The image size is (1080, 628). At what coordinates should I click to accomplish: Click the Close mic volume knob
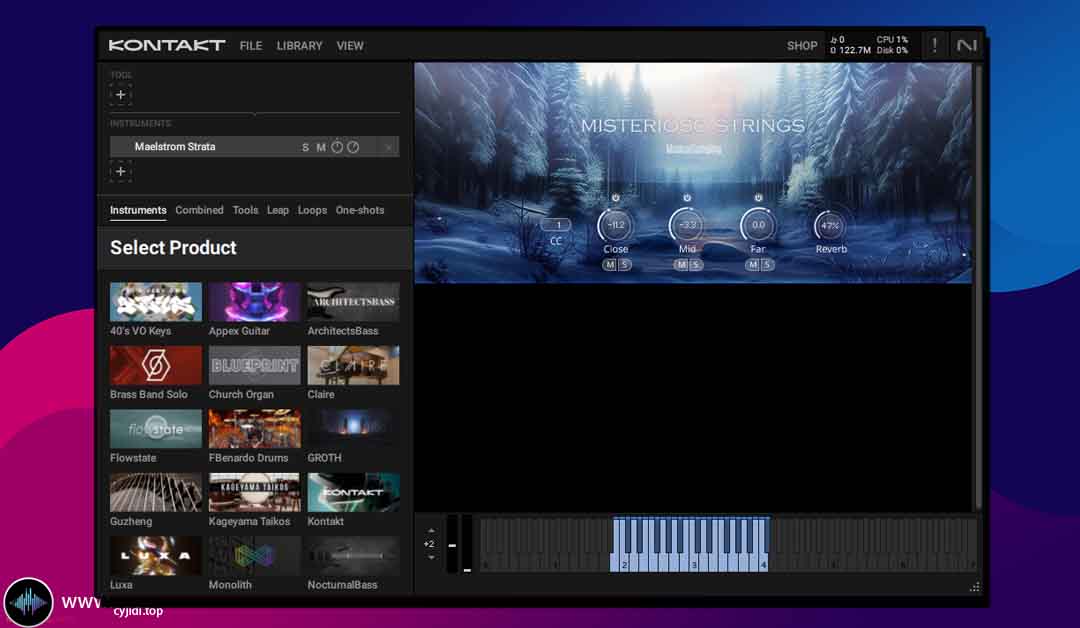[x=616, y=225]
